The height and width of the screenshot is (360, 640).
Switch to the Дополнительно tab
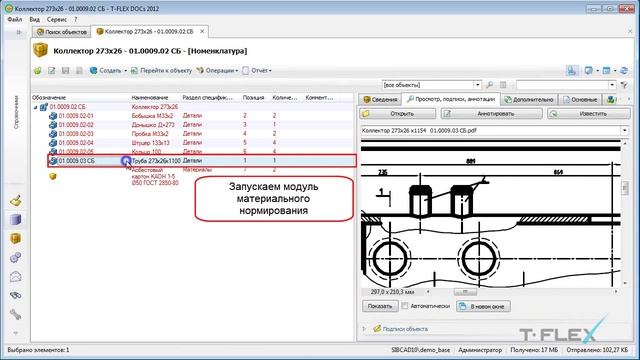coord(529,99)
